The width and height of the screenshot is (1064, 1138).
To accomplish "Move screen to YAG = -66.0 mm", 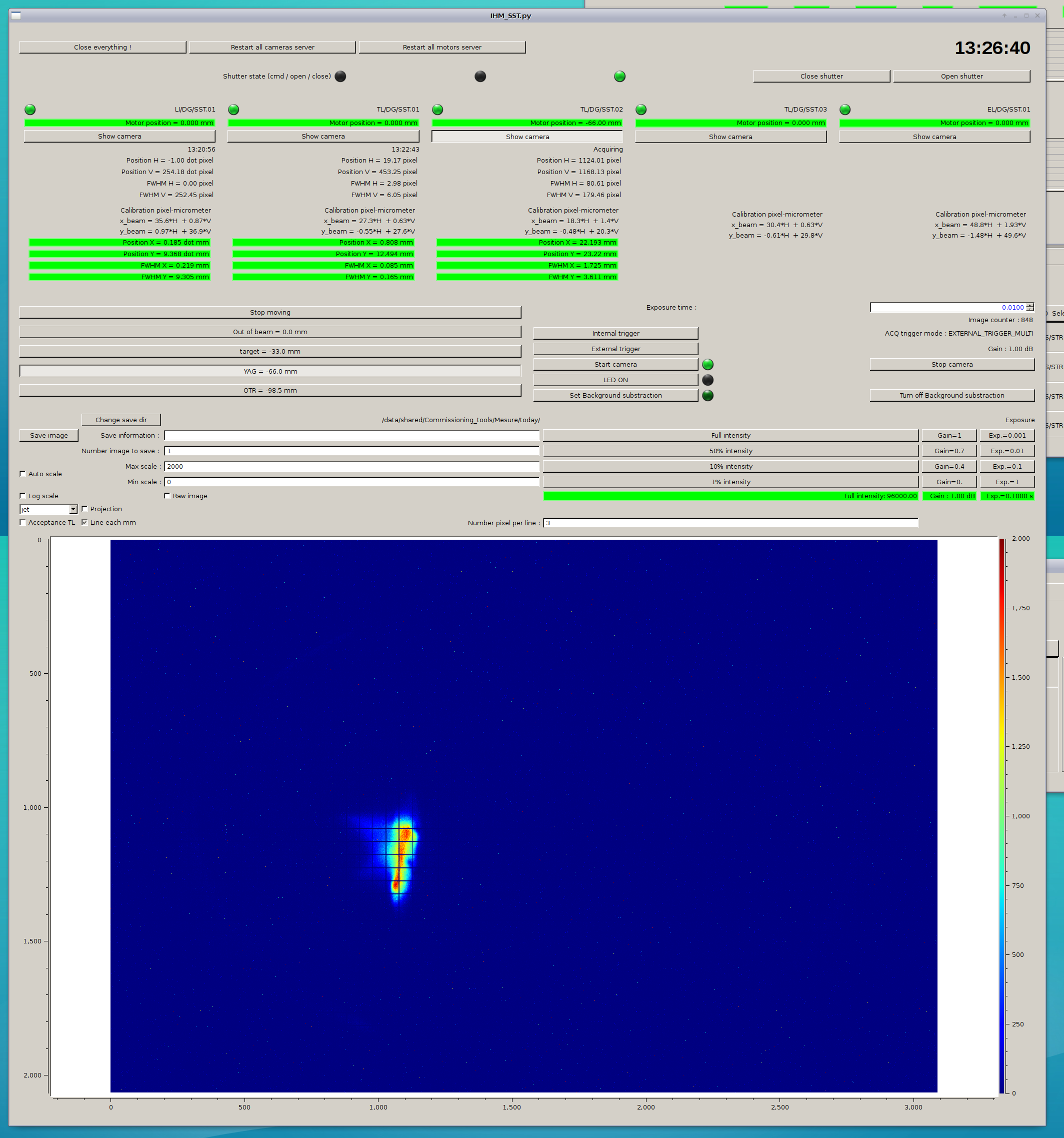I will tap(270, 372).
